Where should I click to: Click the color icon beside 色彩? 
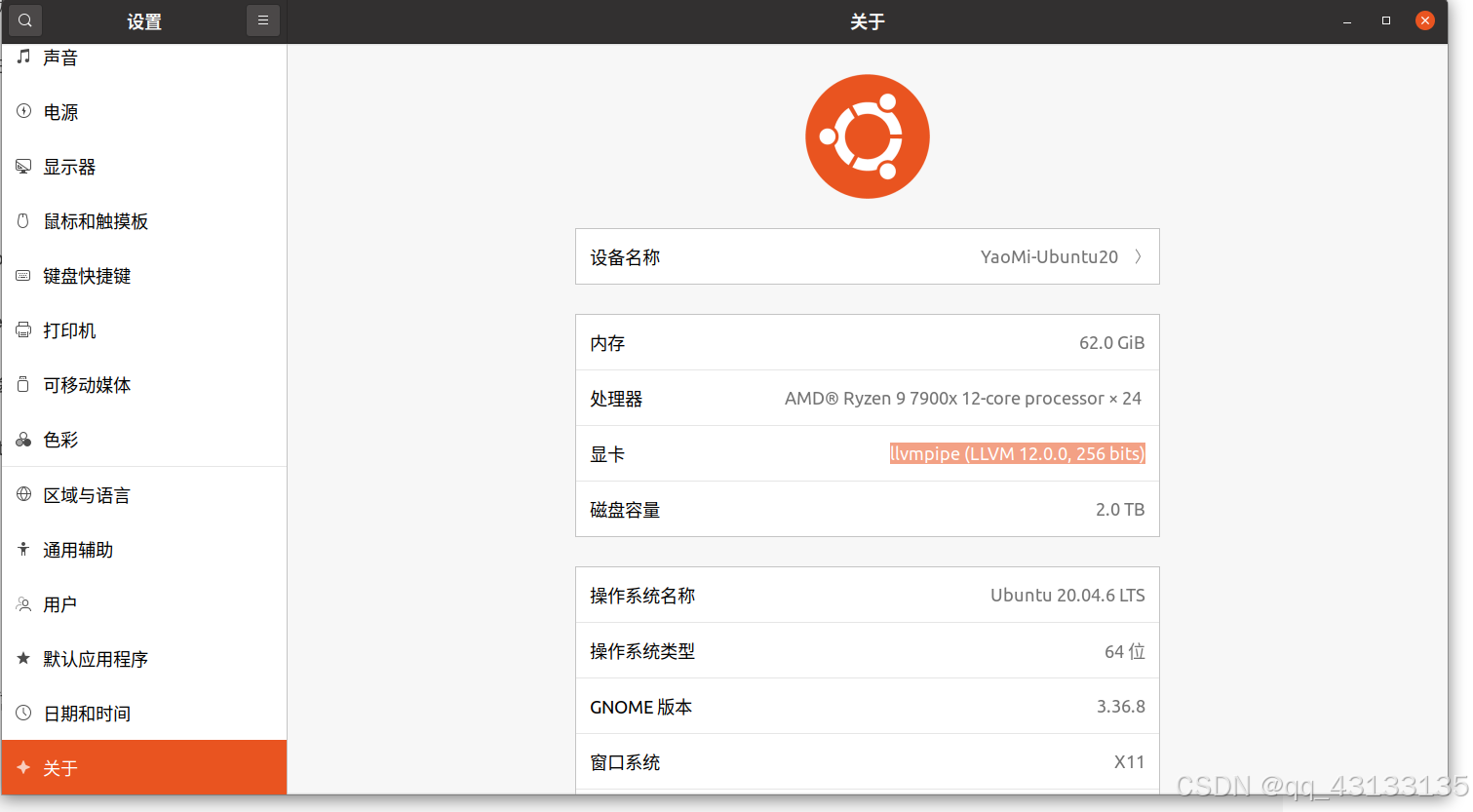[23, 440]
